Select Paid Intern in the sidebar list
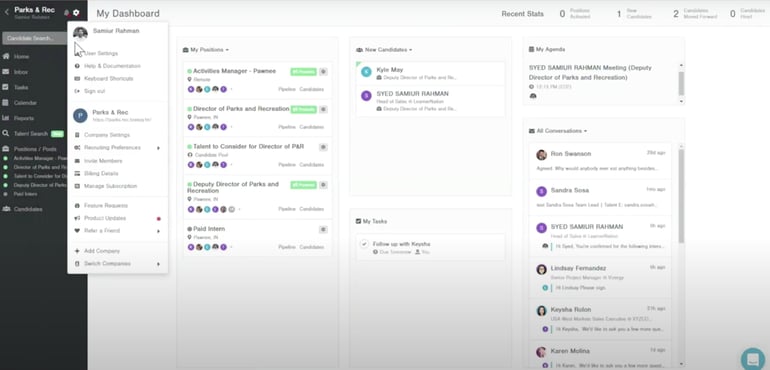 coord(25,194)
